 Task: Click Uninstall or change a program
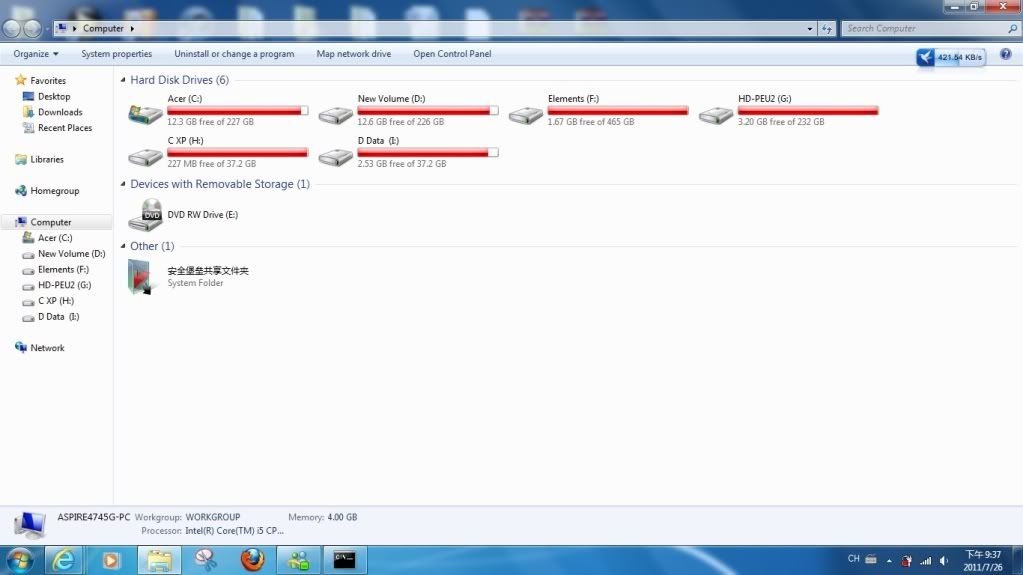234,54
